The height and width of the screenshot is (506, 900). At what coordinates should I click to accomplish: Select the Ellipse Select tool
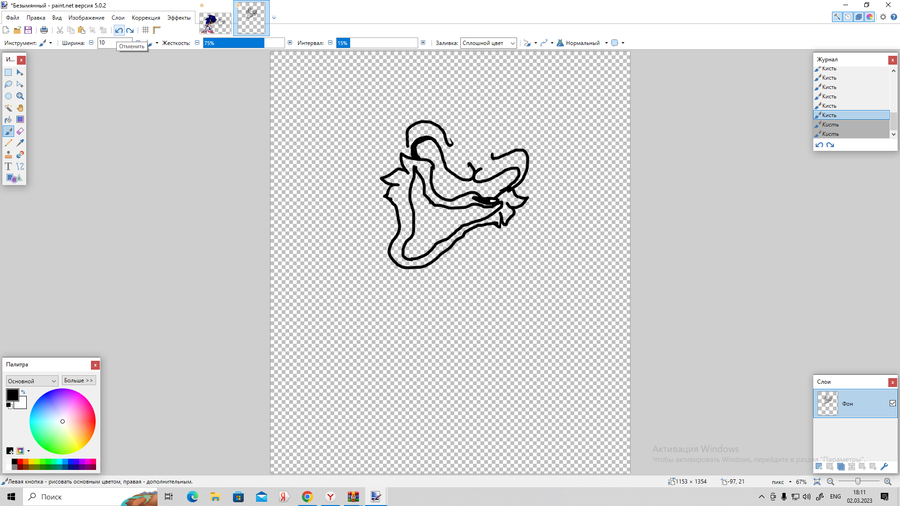click(x=8, y=96)
